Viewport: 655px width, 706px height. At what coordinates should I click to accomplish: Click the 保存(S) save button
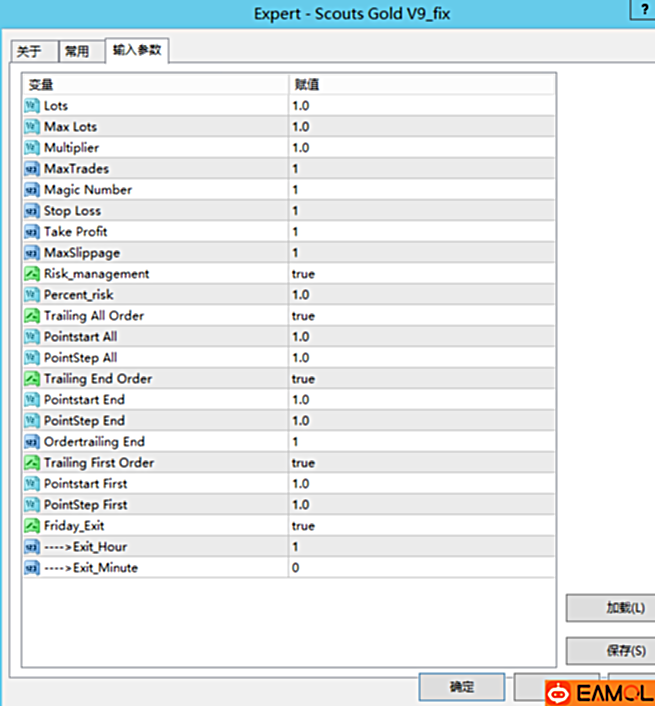coord(610,651)
